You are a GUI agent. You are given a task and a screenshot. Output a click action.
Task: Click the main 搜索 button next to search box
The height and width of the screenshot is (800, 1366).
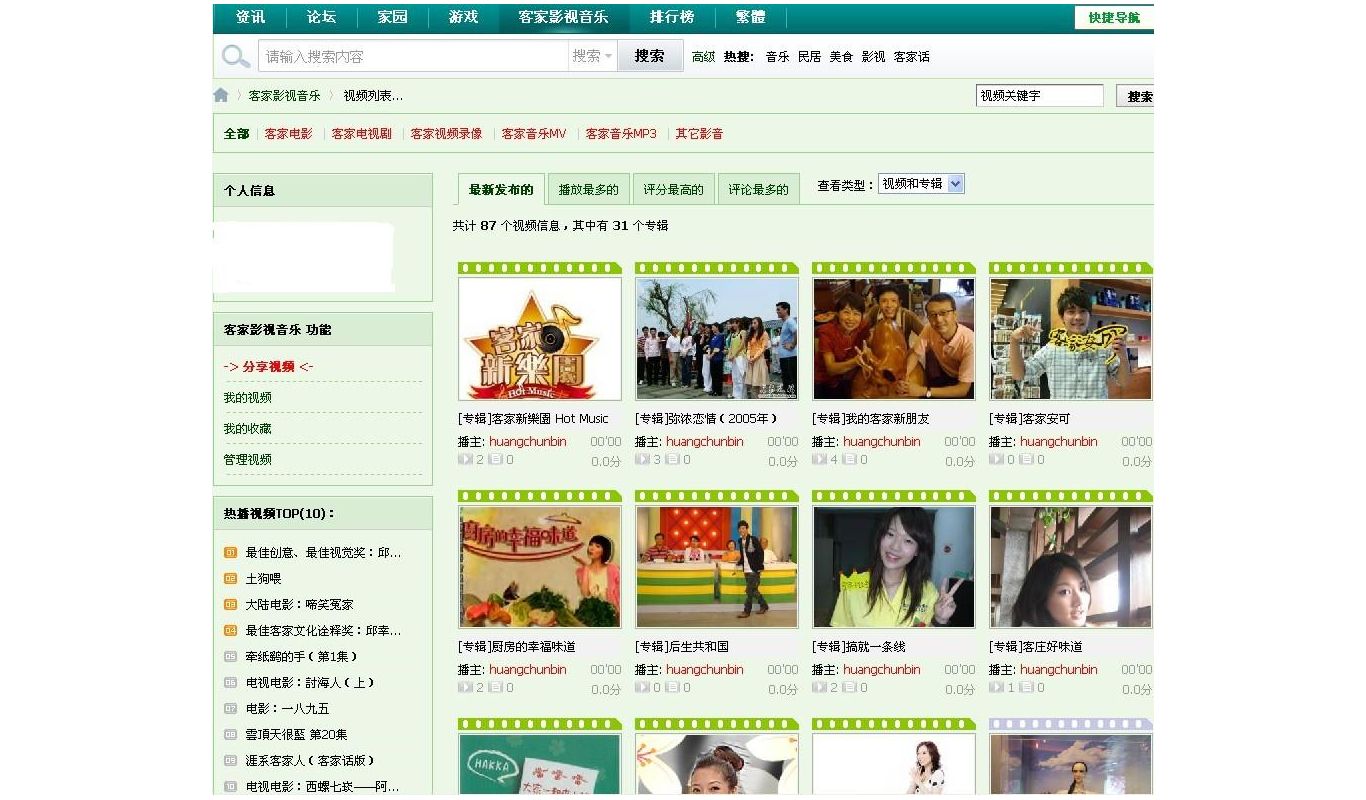(650, 56)
